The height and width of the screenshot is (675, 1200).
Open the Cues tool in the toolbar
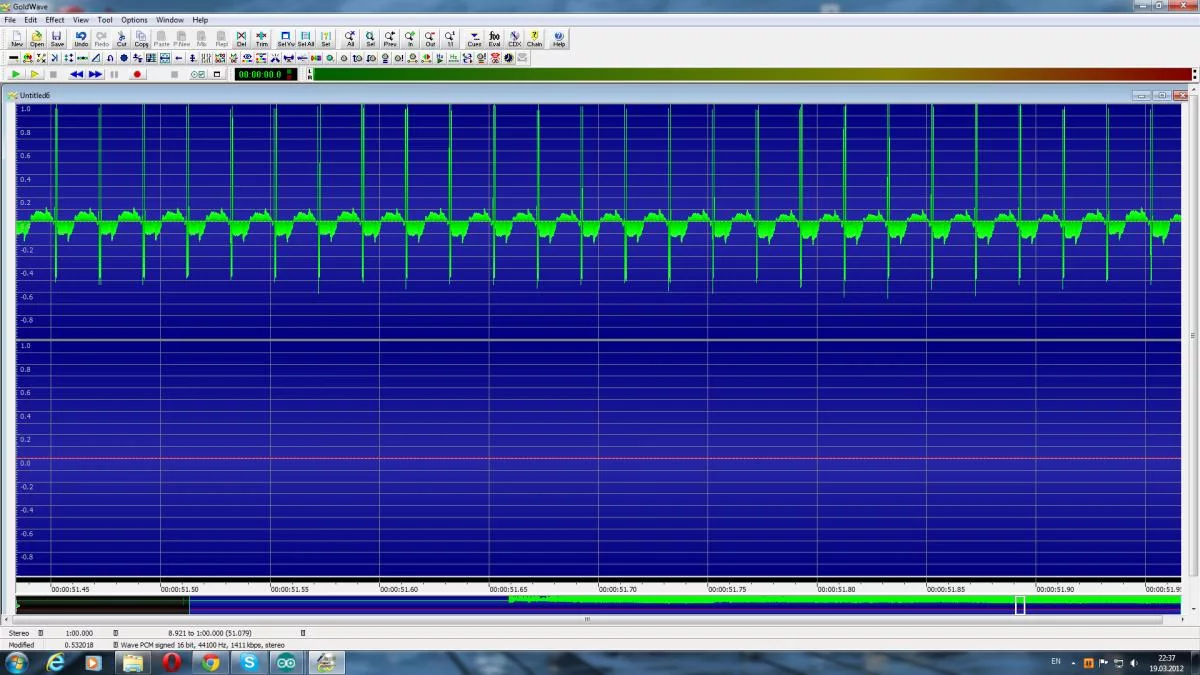coord(474,39)
